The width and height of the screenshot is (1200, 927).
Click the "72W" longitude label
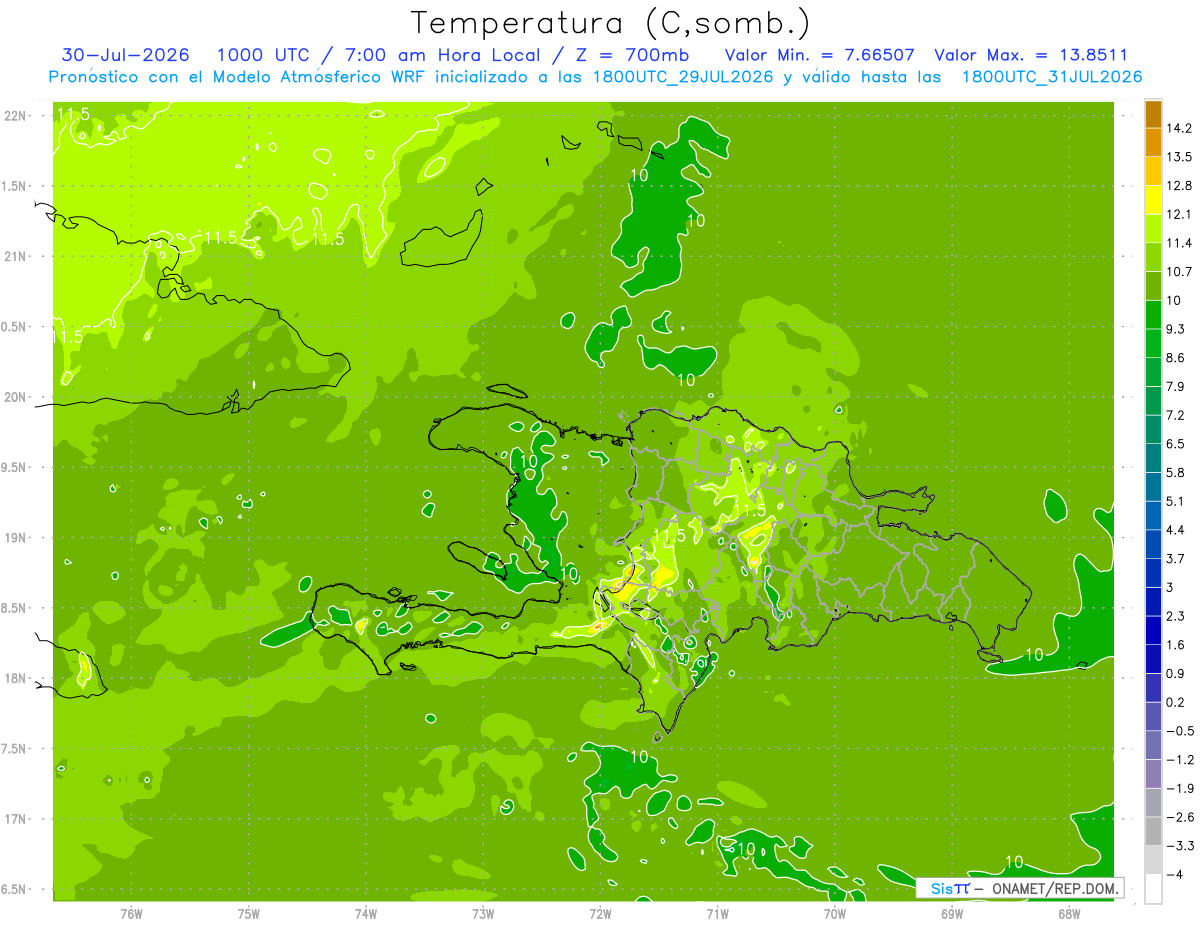click(600, 913)
